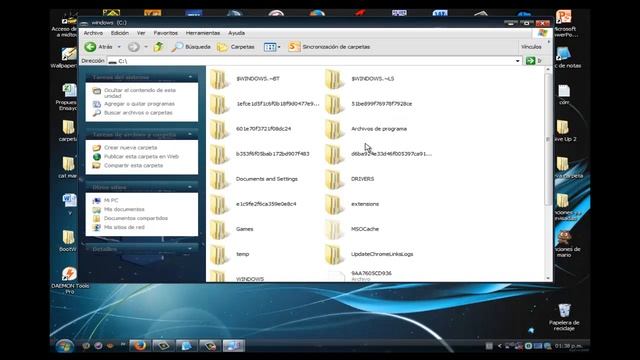The image size is (640, 360).
Task: Open the Ver menu
Action: coord(141,33)
